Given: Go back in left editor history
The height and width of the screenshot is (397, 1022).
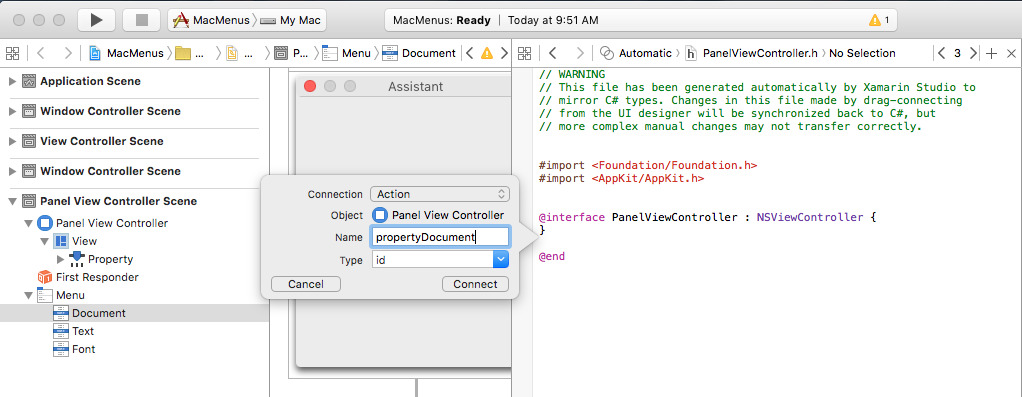Looking at the screenshot, I should click(x=40, y=53).
